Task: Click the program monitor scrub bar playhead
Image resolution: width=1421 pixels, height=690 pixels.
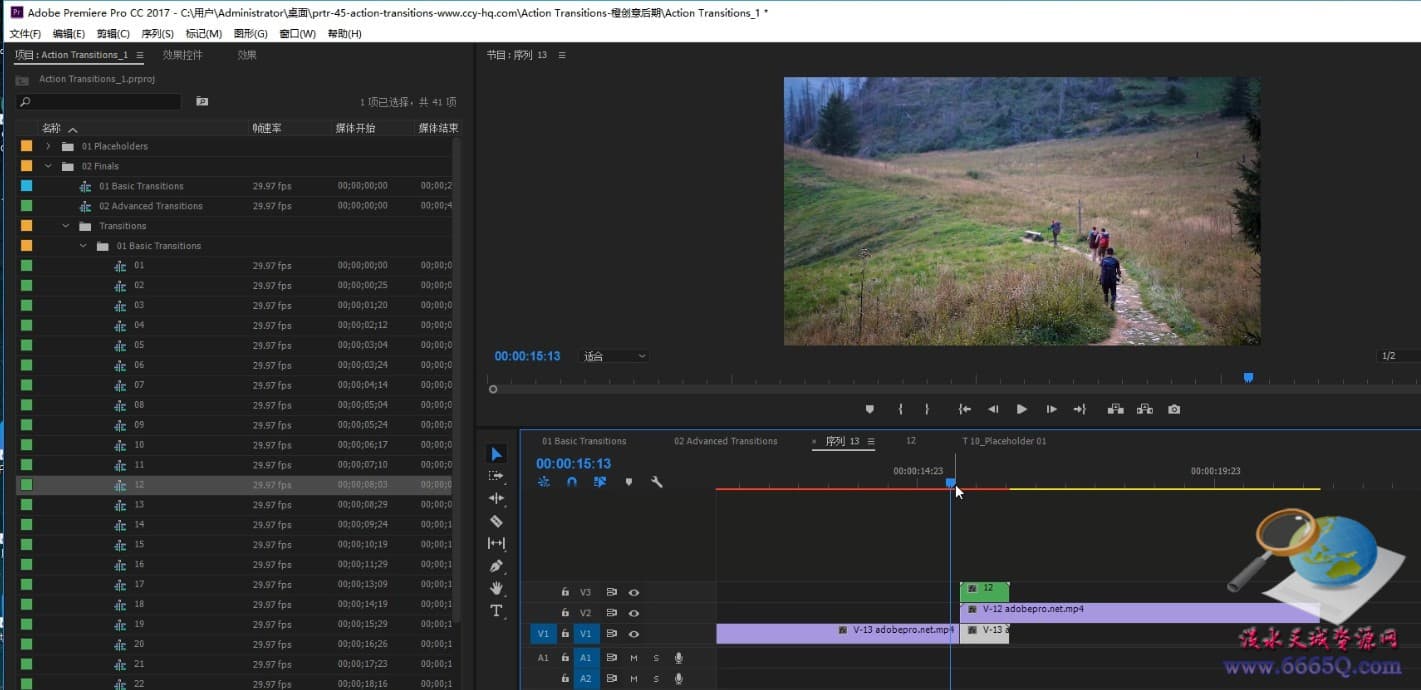Action: 1248,378
